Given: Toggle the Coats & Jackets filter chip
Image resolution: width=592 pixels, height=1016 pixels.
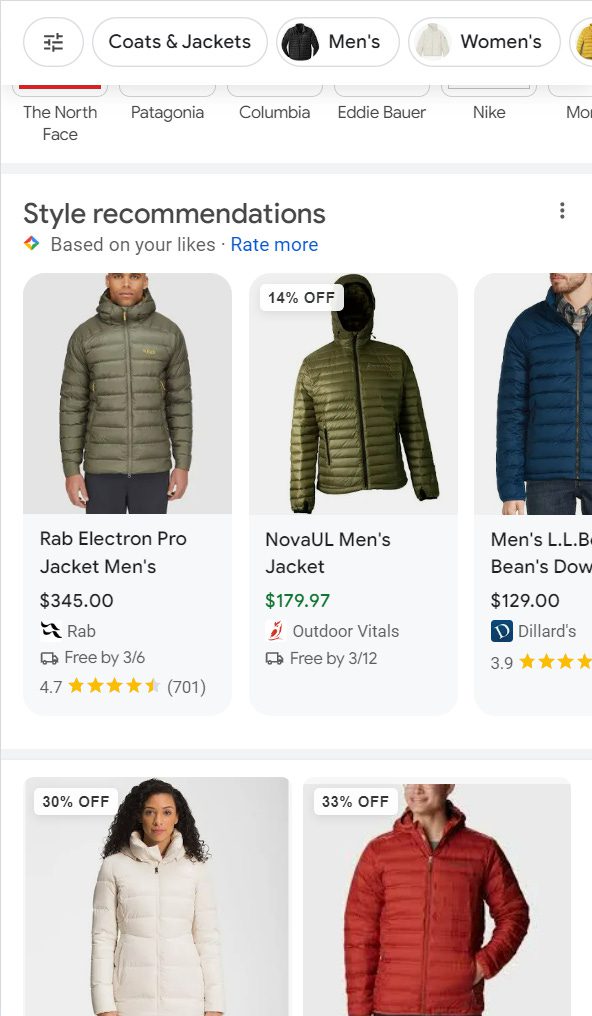Looking at the screenshot, I should click(x=179, y=41).
